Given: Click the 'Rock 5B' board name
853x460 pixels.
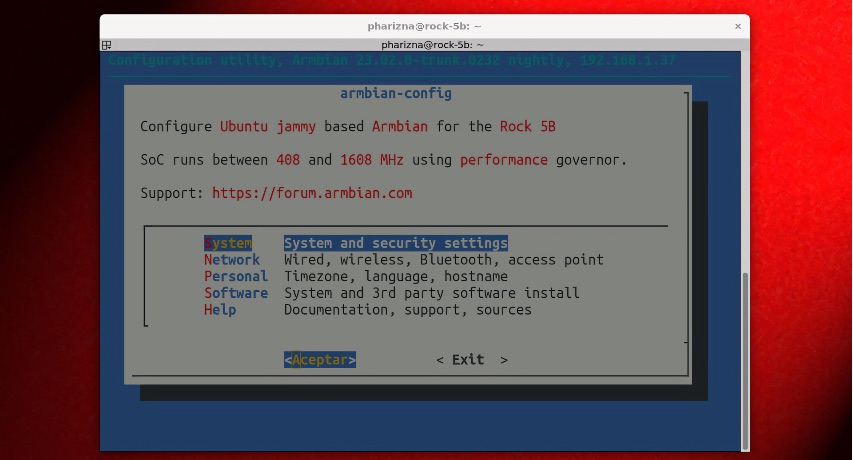Looking at the screenshot, I should (528, 127).
